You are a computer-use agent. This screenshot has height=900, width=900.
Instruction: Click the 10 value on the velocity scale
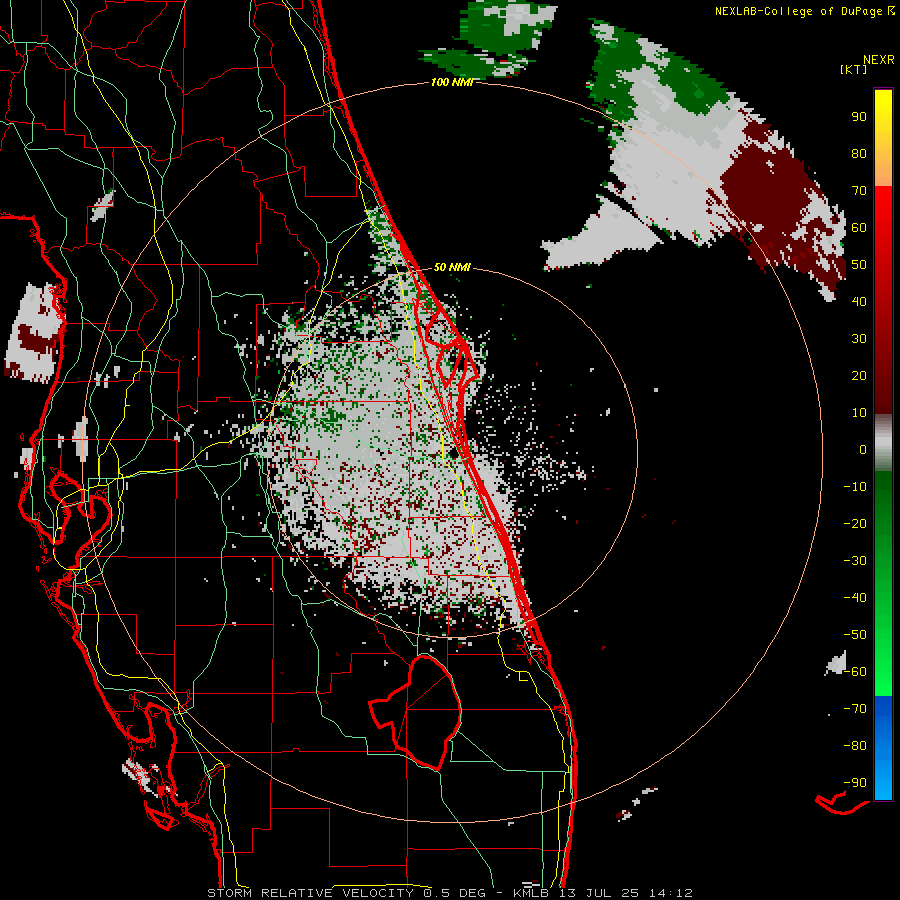(x=859, y=413)
